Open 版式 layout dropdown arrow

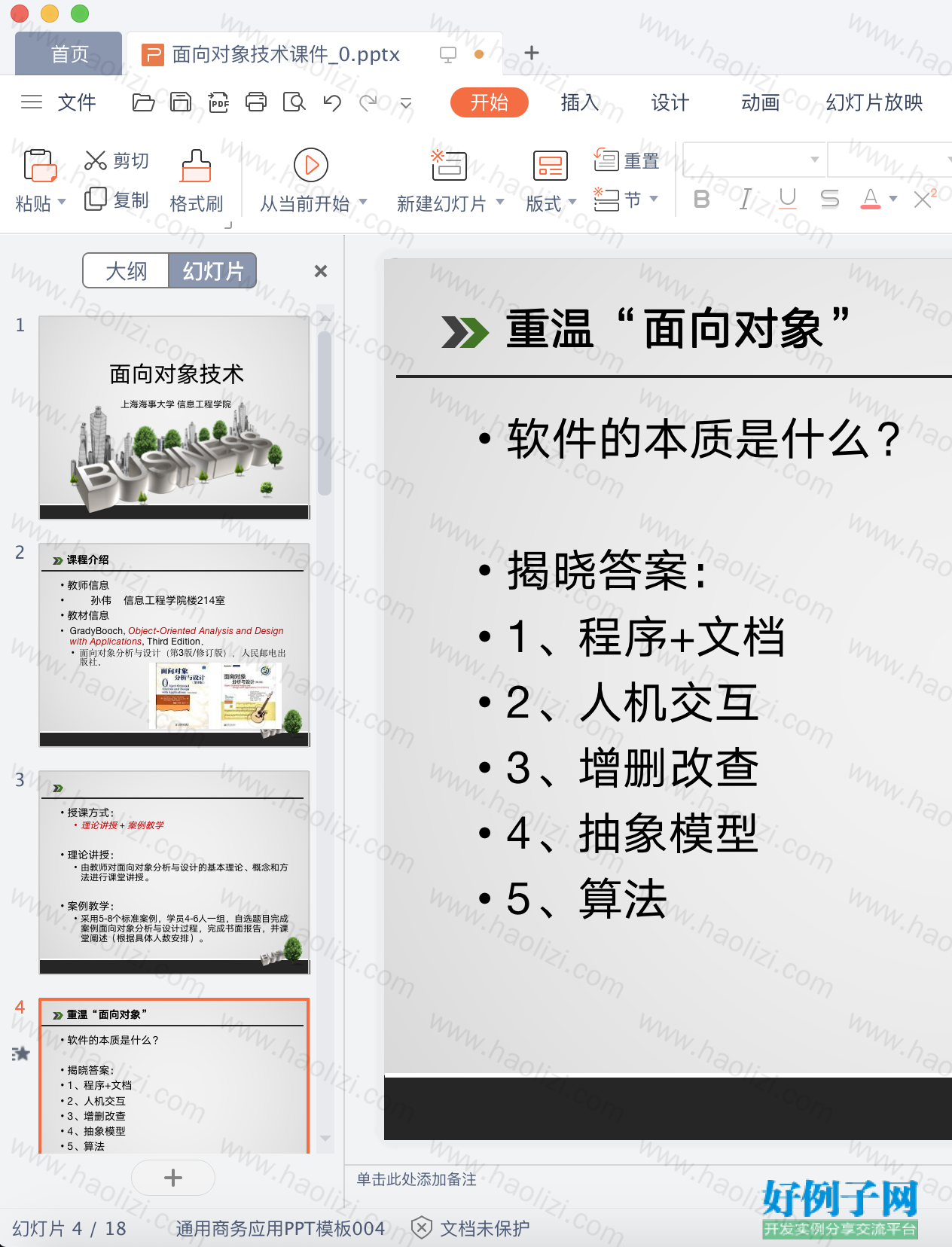coord(572,202)
